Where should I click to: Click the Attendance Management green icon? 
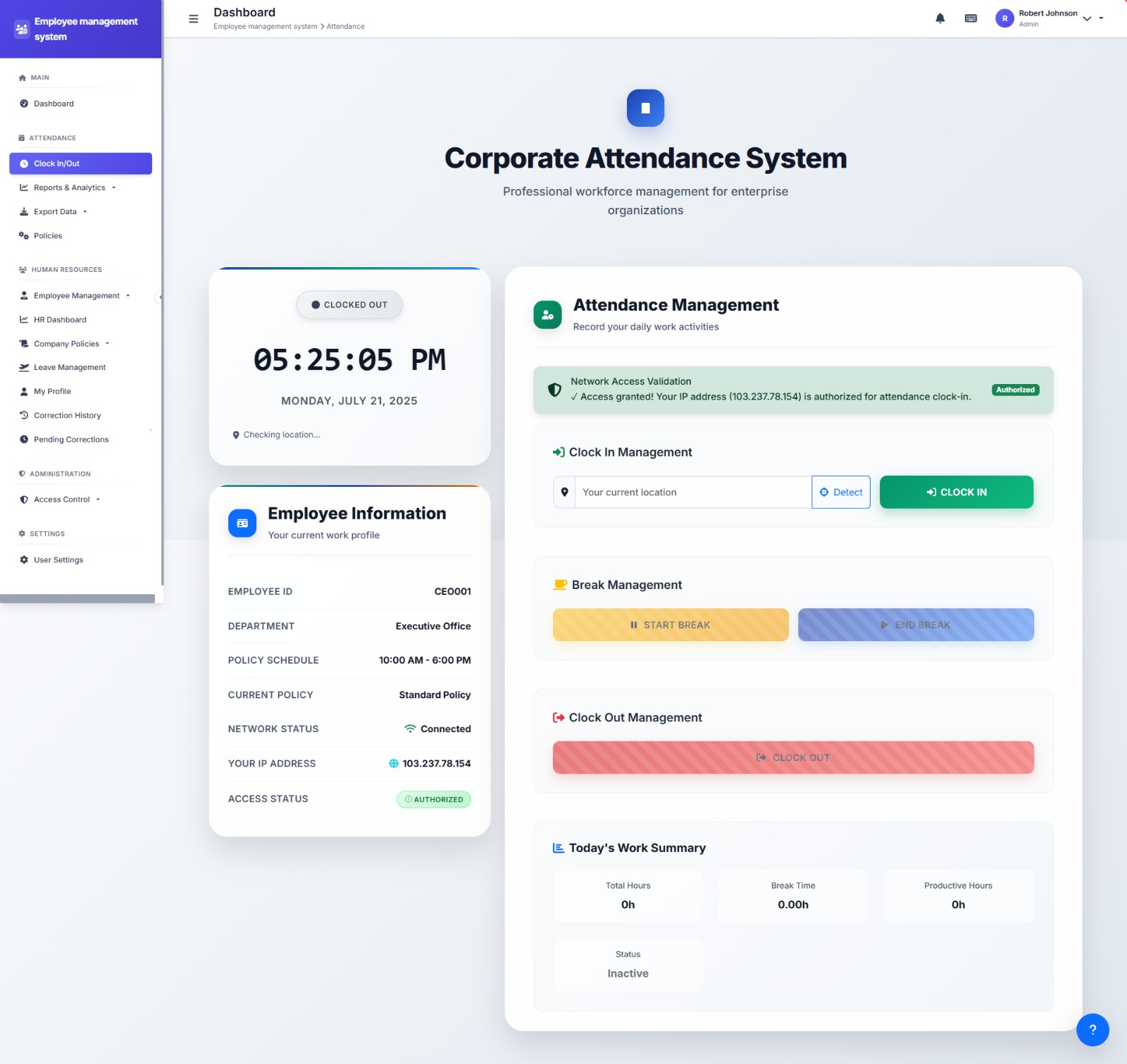click(x=547, y=315)
